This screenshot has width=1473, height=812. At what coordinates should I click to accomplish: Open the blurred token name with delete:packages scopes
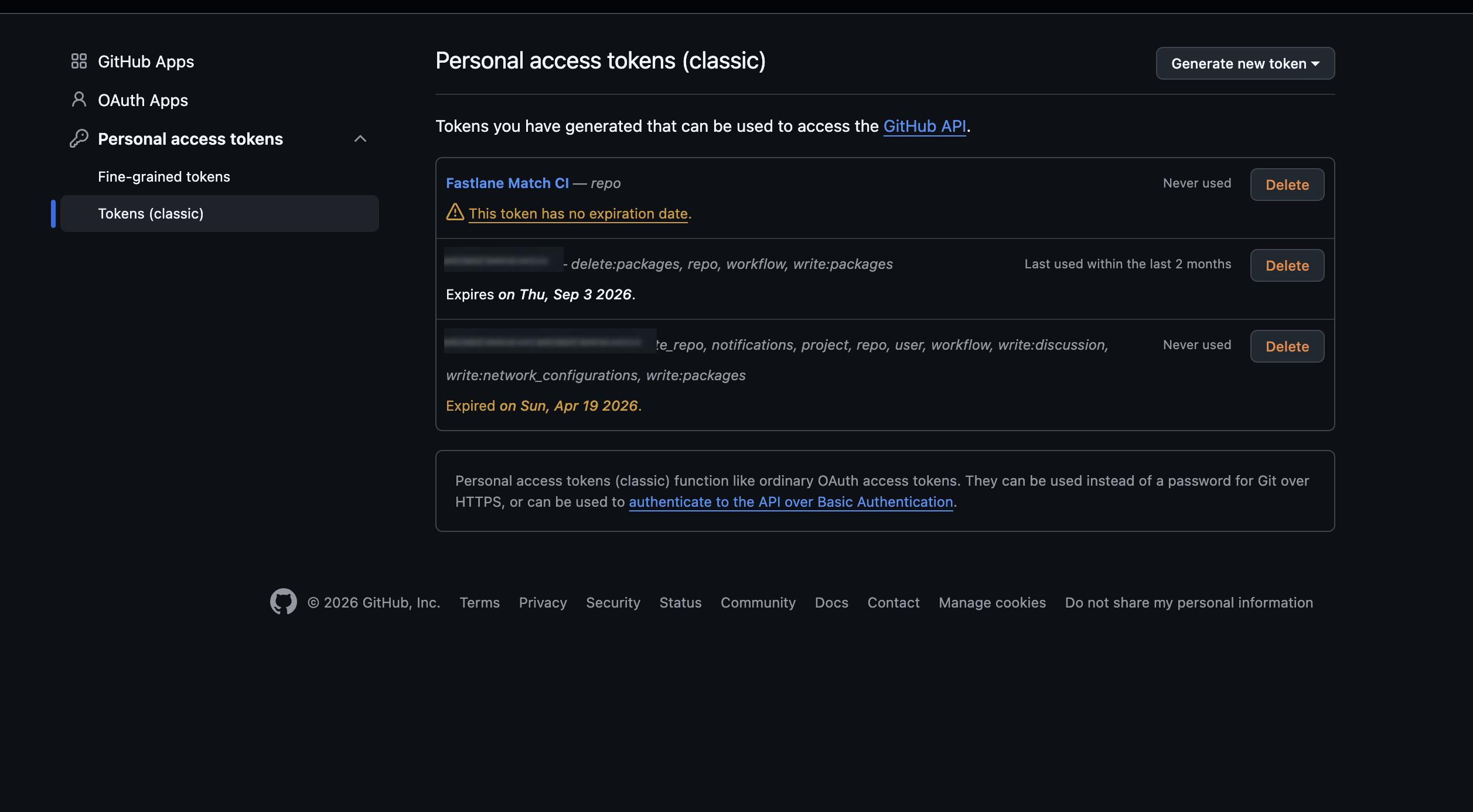pyautogui.click(x=503, y=260)
